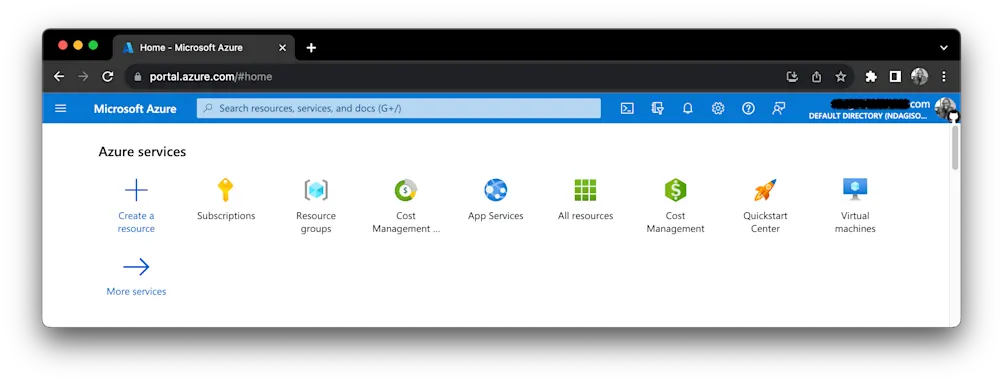Open portal Settings gear icon

click(x=718, y=109)
